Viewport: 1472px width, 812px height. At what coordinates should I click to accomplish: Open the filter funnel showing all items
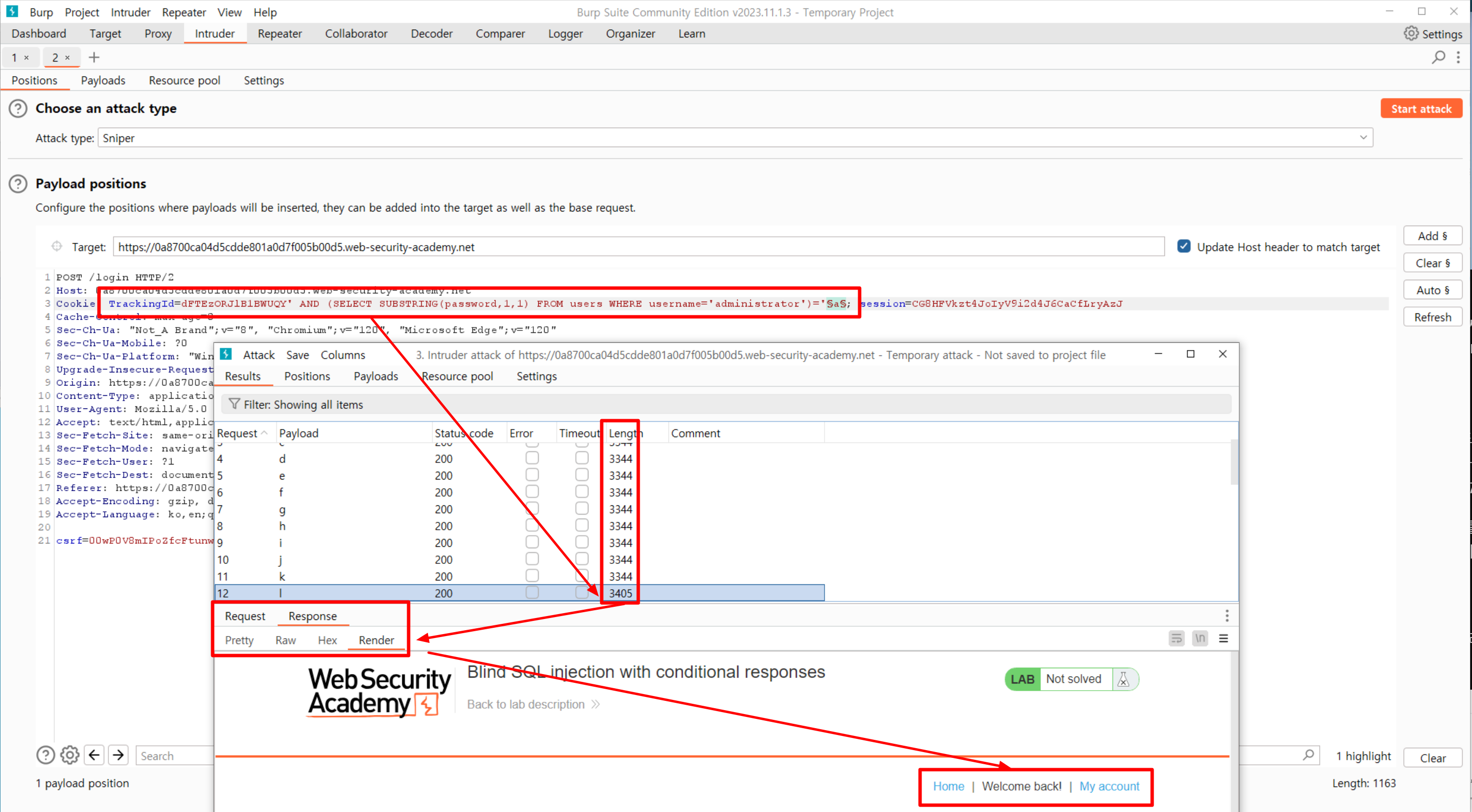tap(235, 404)
